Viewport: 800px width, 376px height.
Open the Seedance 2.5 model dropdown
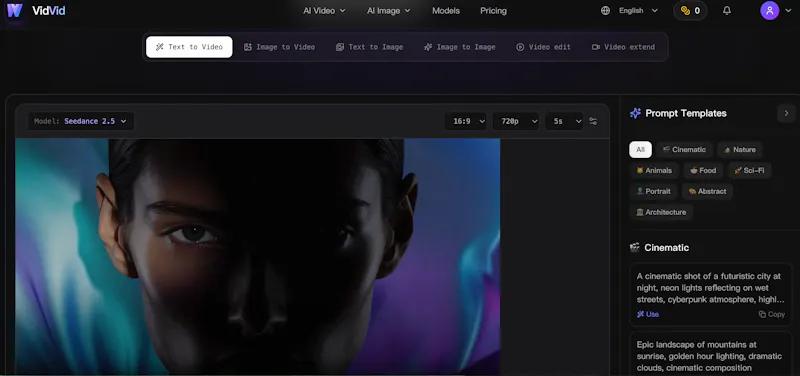[81, 121]
